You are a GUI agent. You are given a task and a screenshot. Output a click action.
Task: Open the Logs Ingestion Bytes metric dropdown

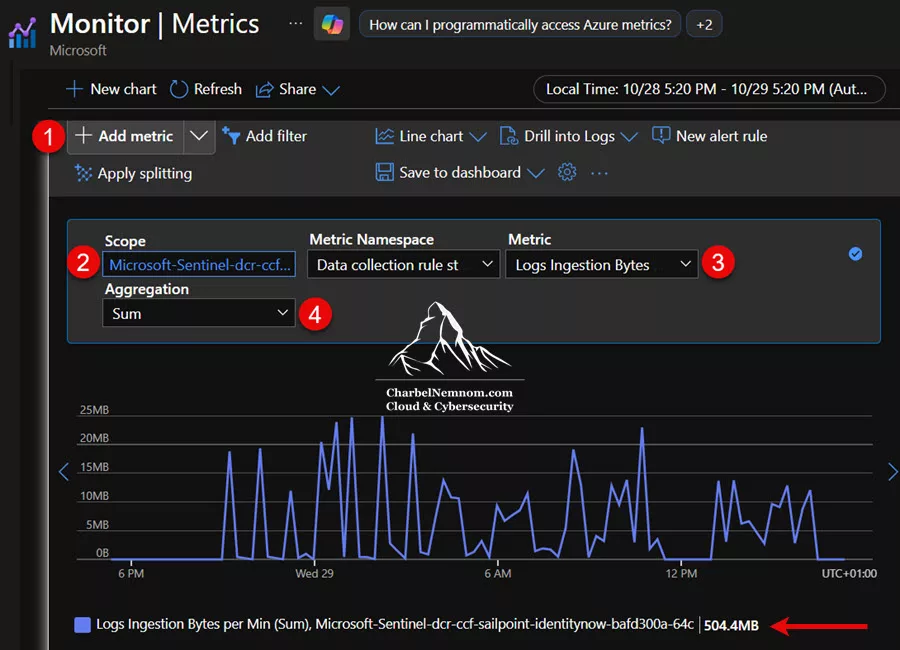602,265
